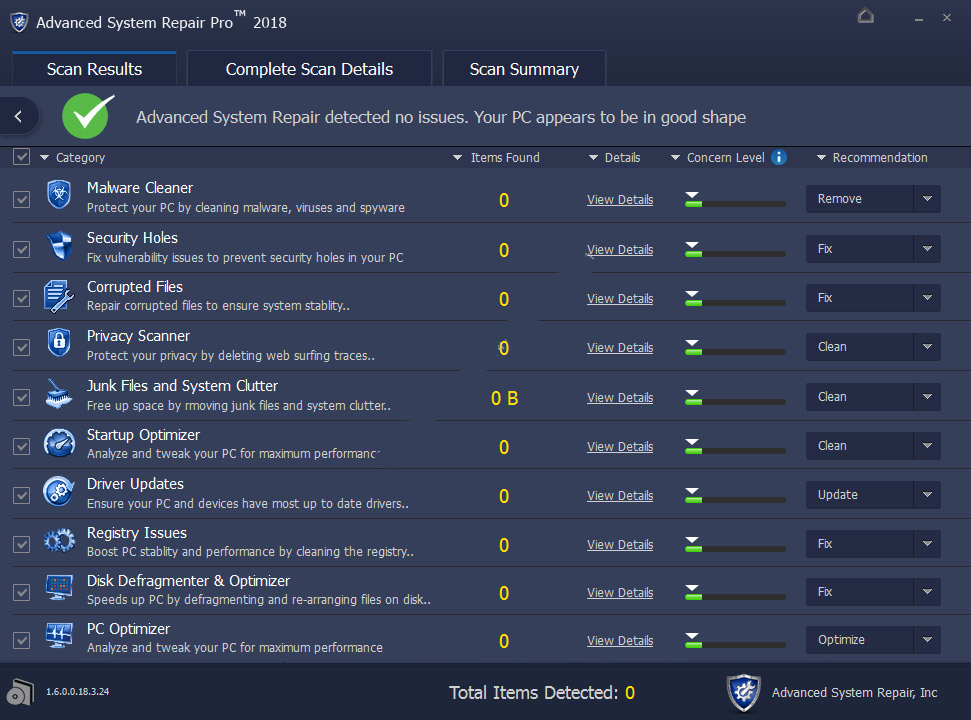The height and width of the screenshot is (720, 971).
Task: Uncheck the Corrupted Files checkbox
Action: [22, 298]
